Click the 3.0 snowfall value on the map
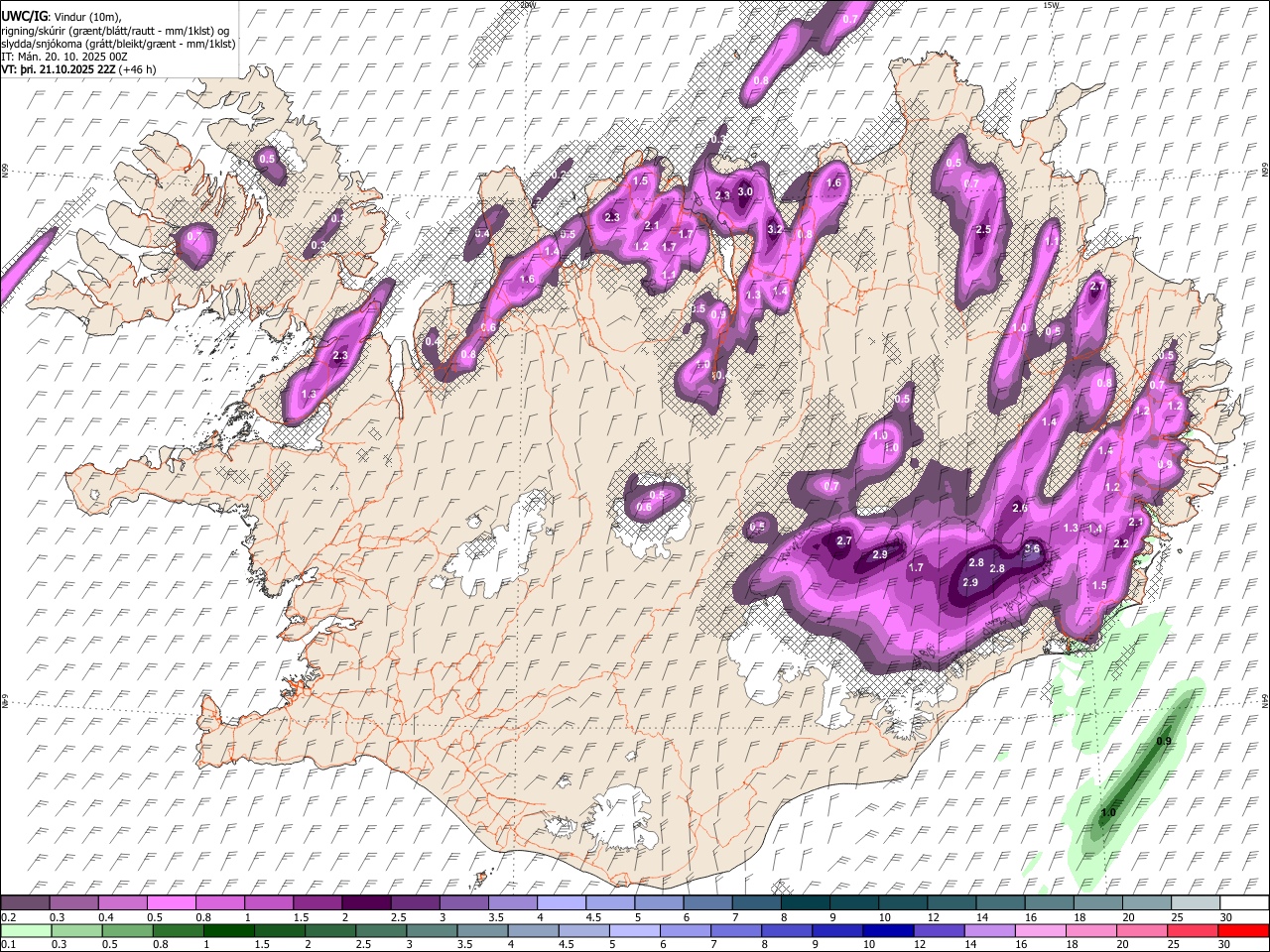This screenshot has width=1270, height=952. 745,192
